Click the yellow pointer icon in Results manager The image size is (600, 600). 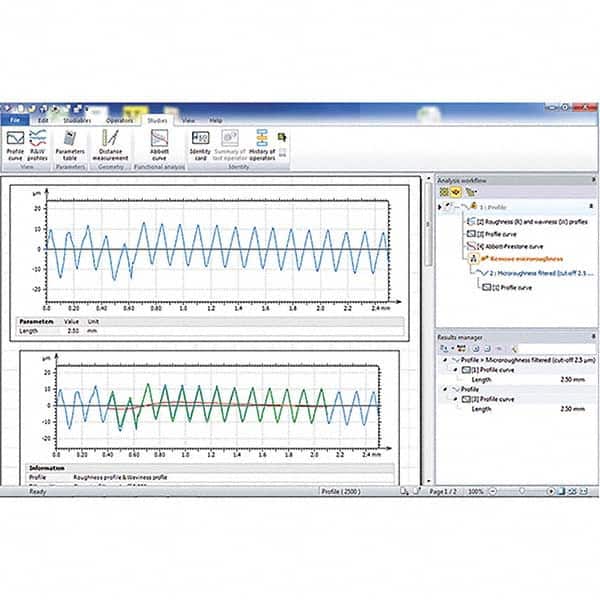[515, 349]
